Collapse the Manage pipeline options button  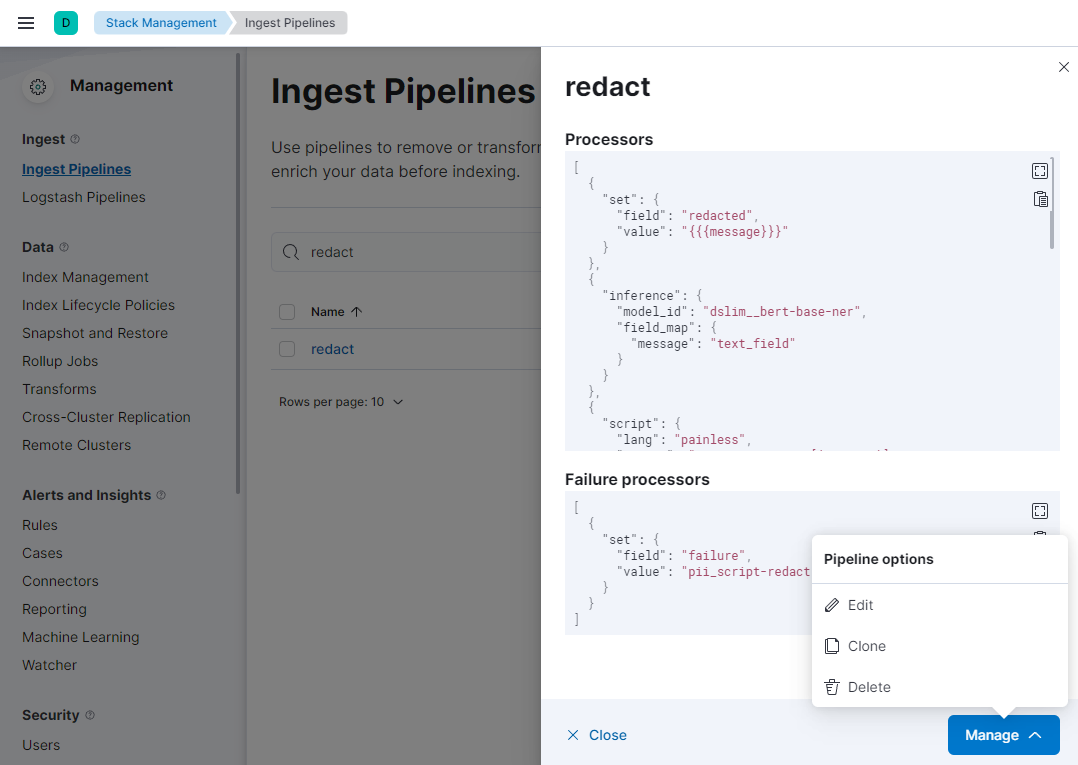pyautogui.click(x=1003, y=735)
